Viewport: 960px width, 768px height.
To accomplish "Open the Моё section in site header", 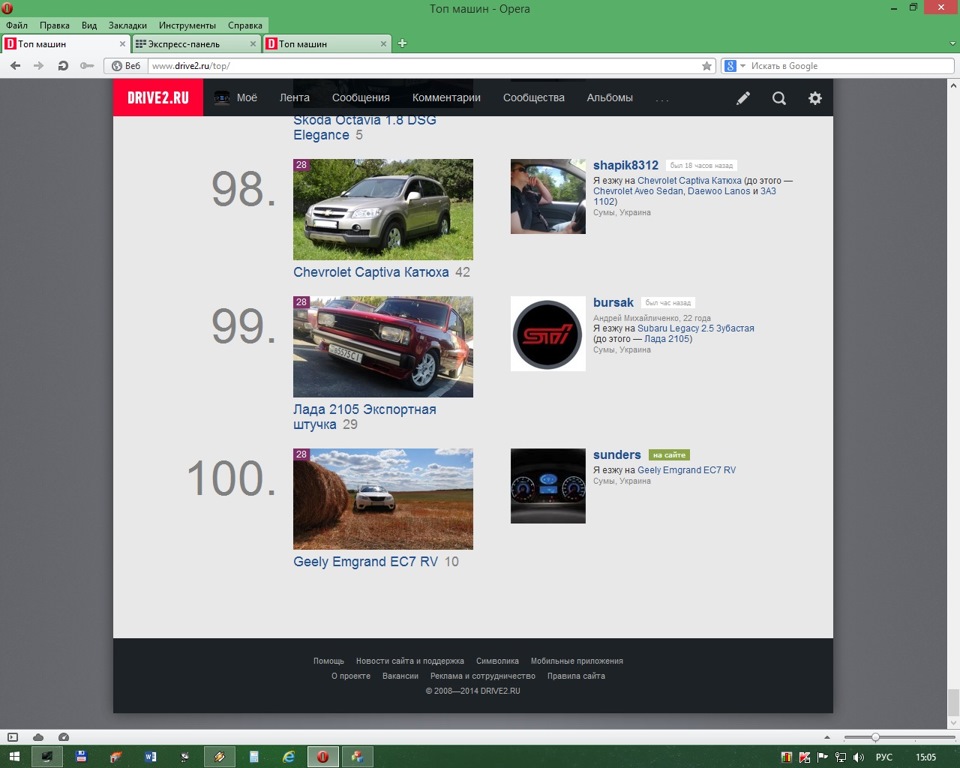I will click(236, 97).
